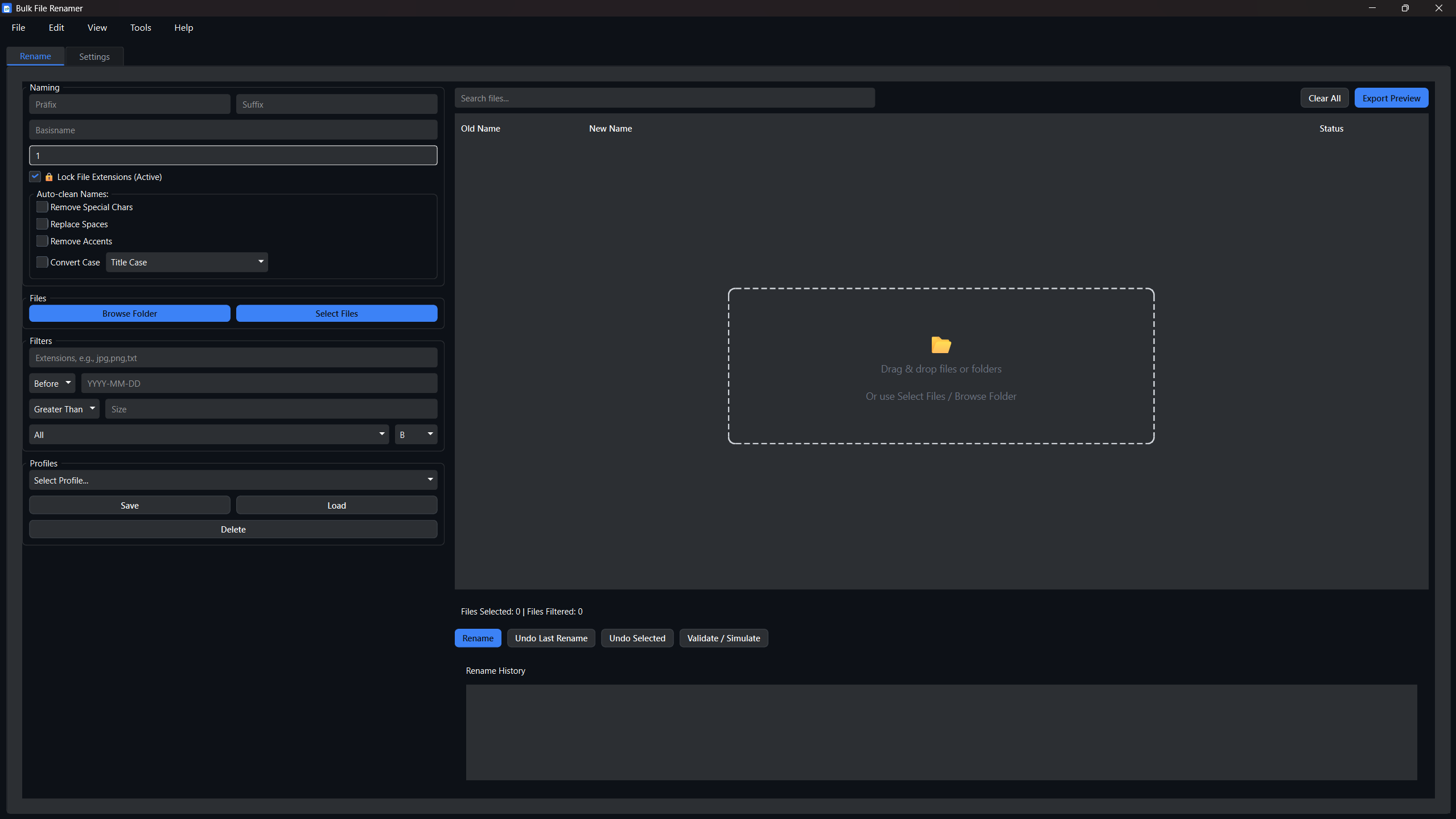The height and width of the screenshot is (819, 1456).
Task: Expand the Select Profile combo box
Action: [x=233, y=480]
